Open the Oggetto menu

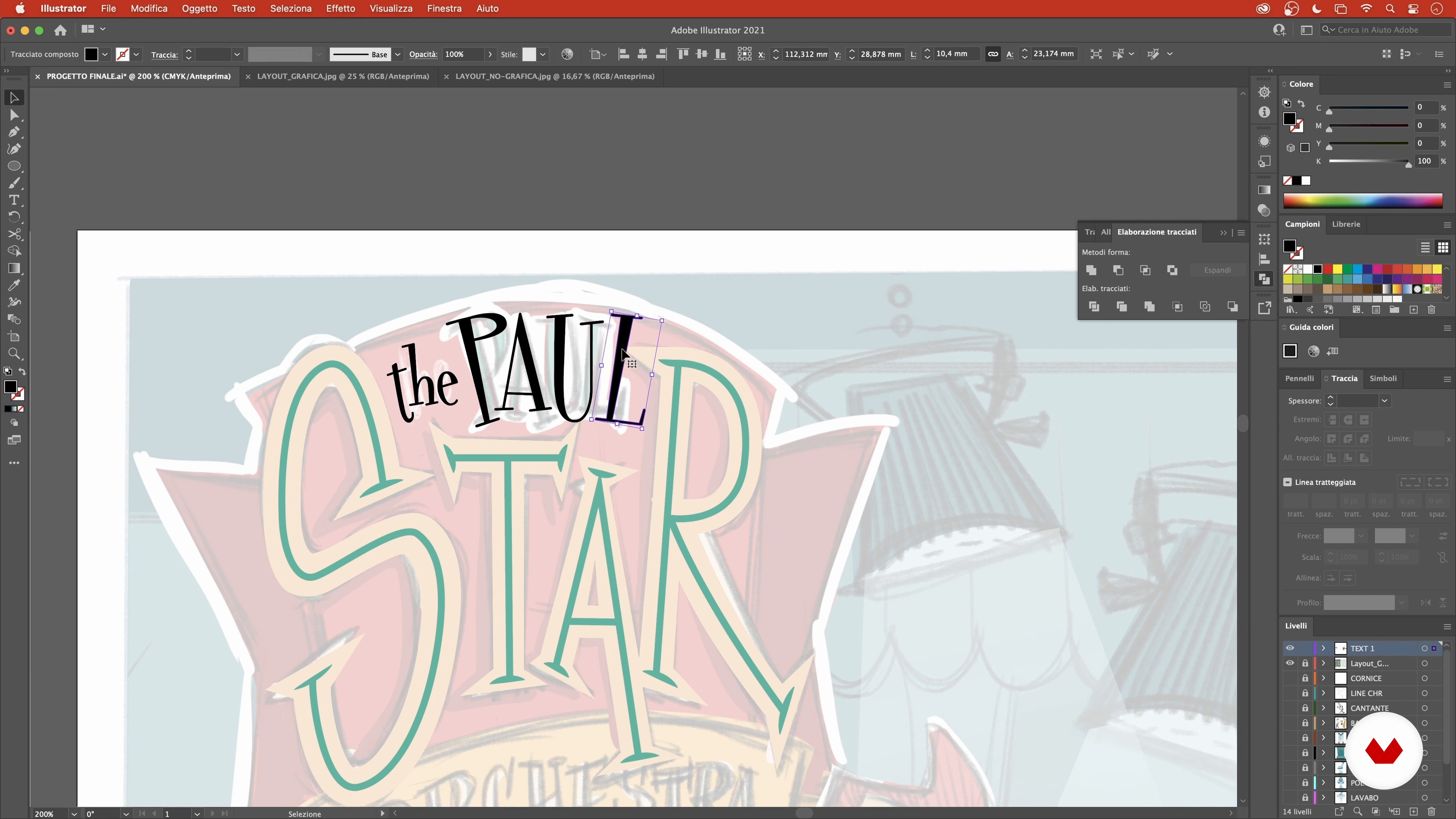pyautogui.click(x=199, y=8)
